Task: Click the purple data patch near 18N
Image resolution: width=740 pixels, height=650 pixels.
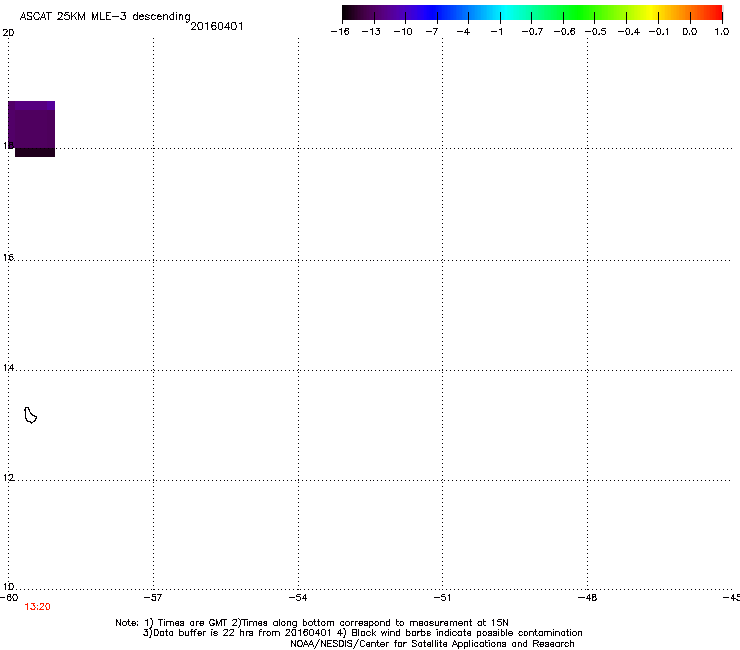Action: click(32, 128)
